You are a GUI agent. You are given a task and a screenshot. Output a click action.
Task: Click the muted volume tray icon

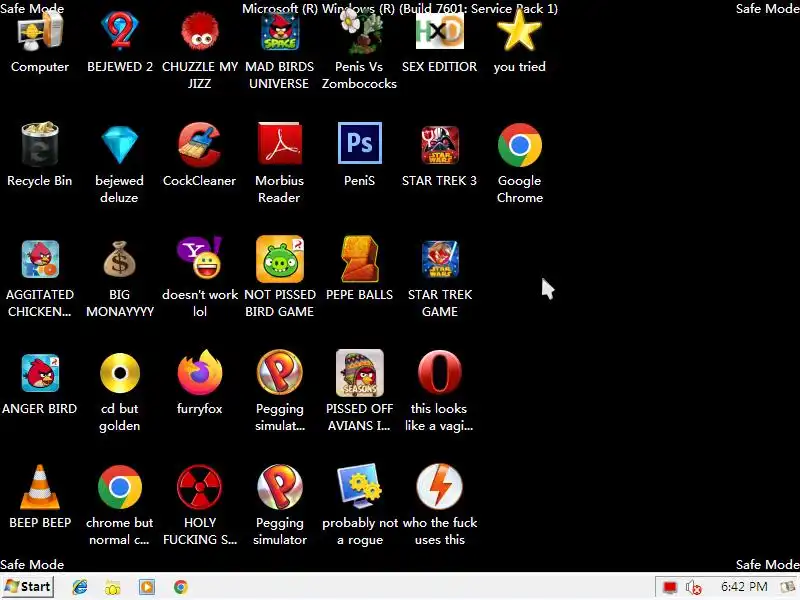coord(693,588)
